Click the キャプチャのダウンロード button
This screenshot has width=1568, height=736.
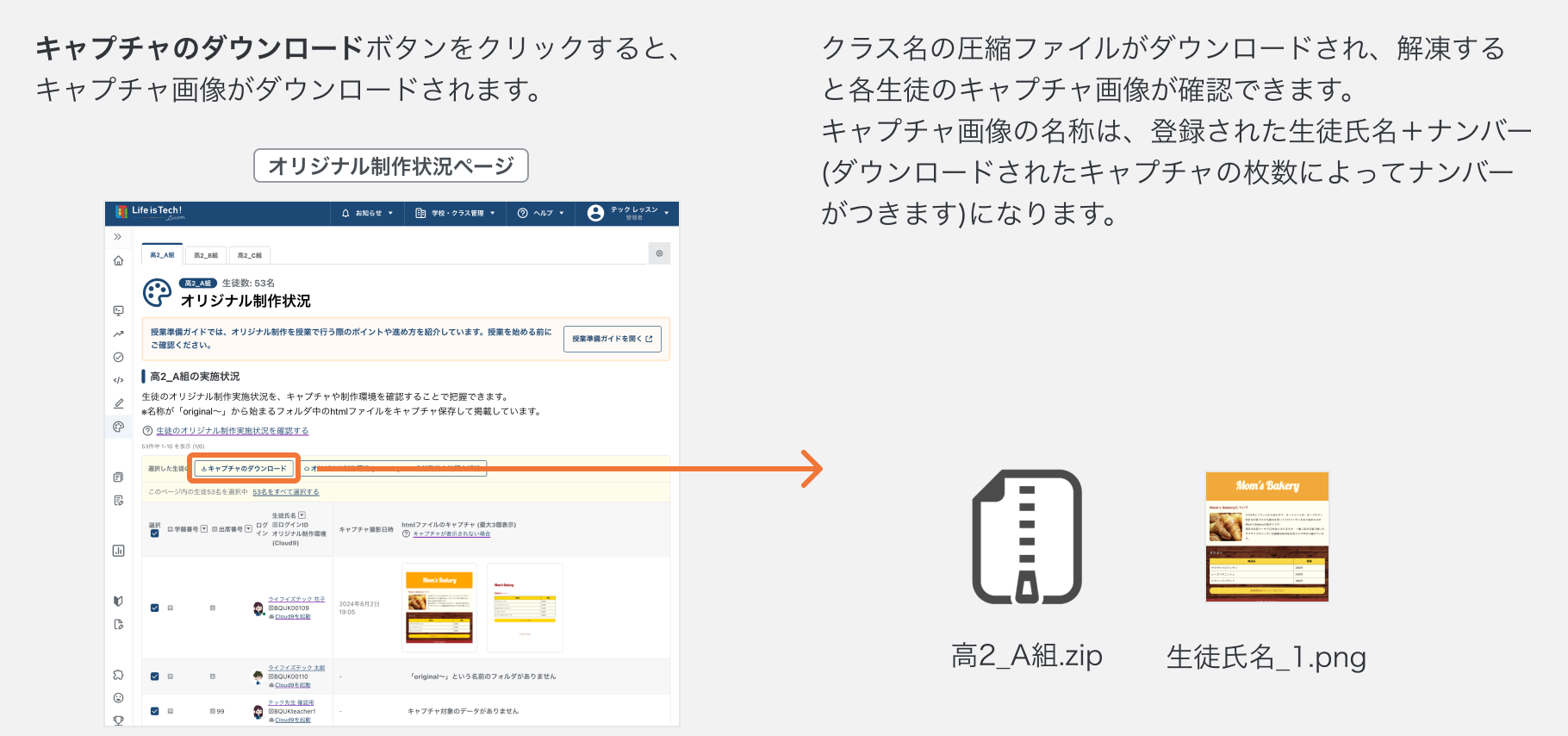pyautogui.click(x=244, y=469)
